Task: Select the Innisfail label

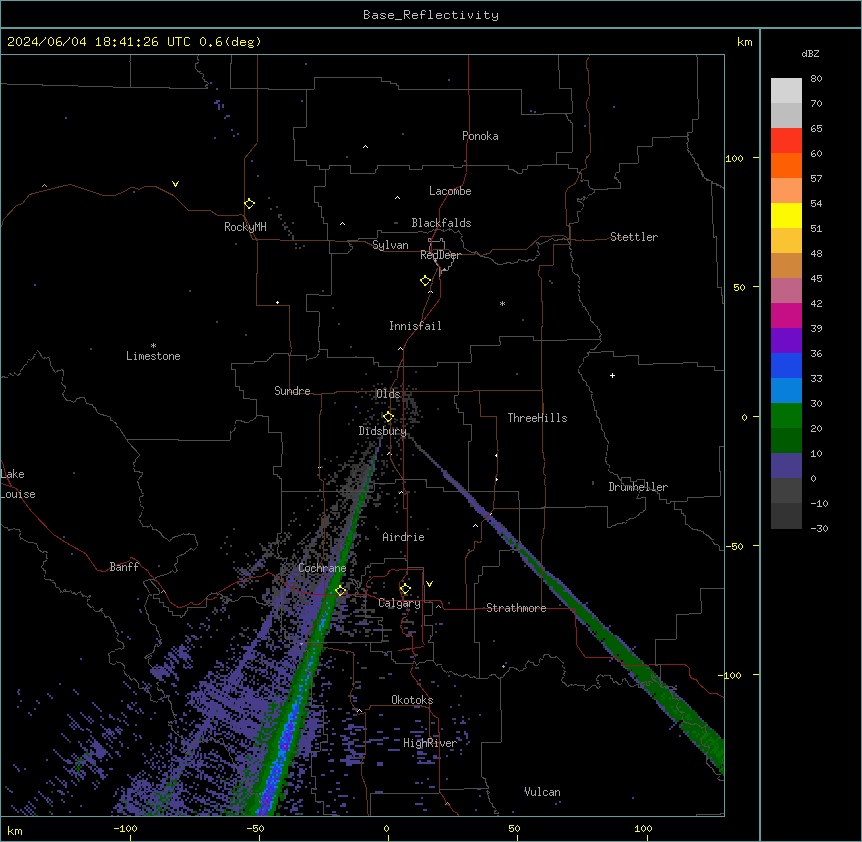Action: point(415,326)
